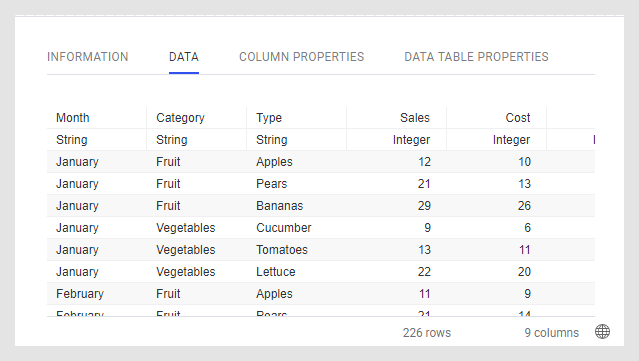Select the Lettuce cell
The width and height of the screenshot is (639, 361).
[x=275, y=272]
